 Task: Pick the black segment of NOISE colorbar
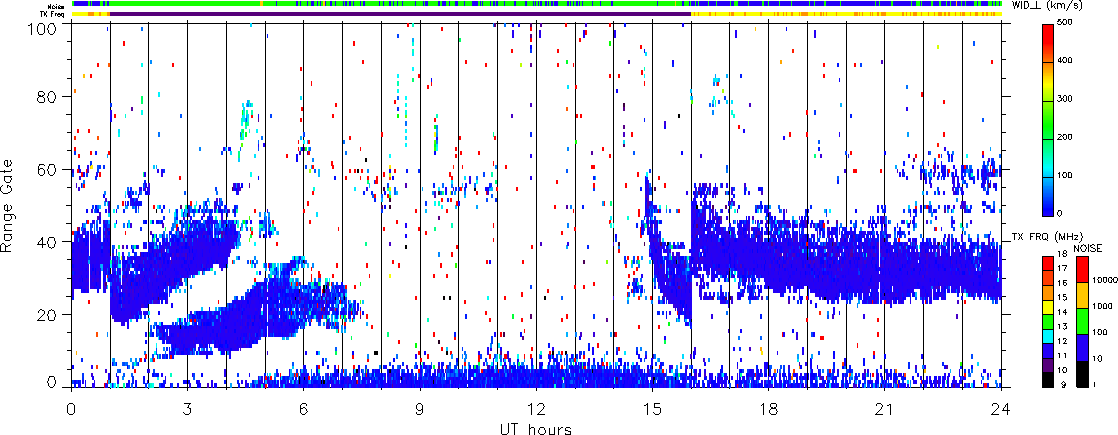[1082, 374]
